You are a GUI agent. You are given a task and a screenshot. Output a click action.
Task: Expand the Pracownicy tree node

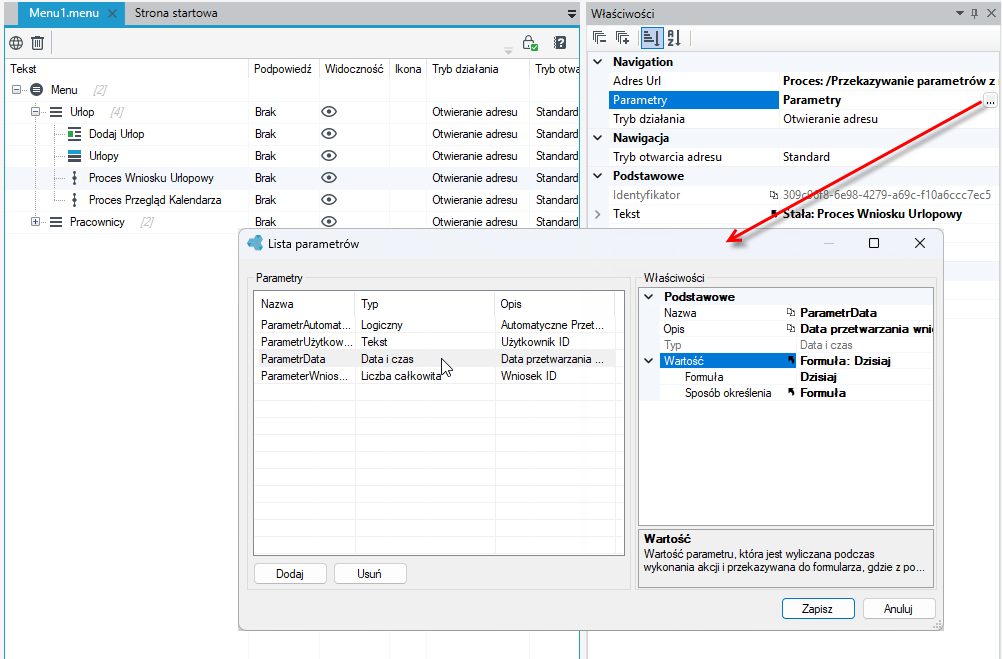coord(36,222)
